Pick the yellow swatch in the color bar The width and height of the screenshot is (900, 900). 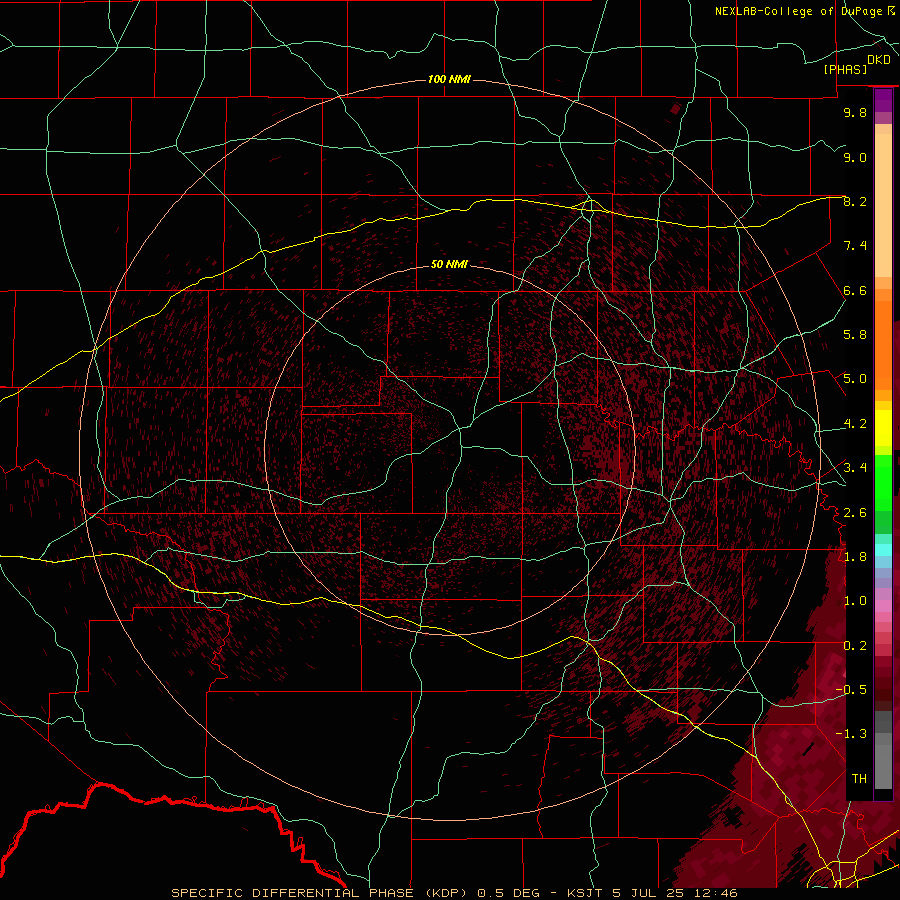click(x=883, y=428)
